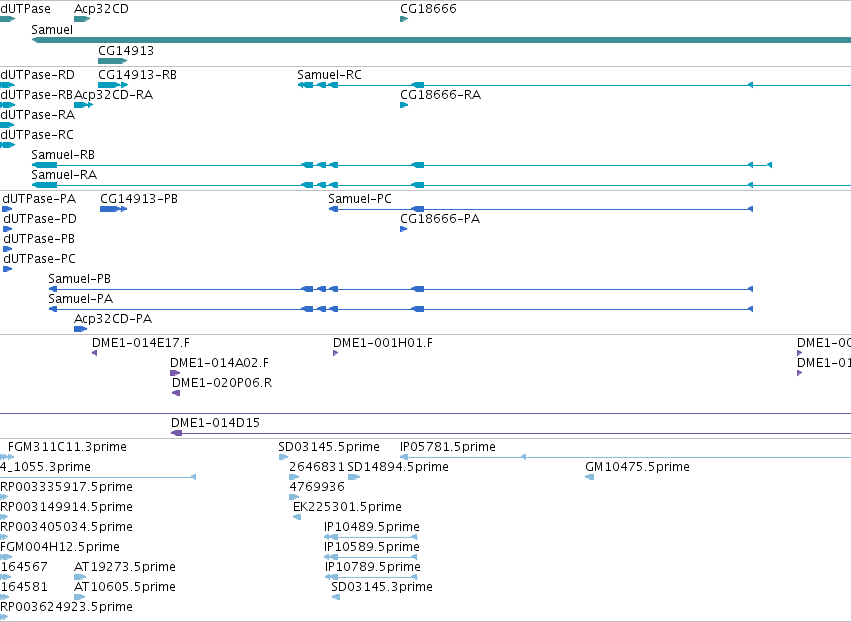The image size is (851, 622).
Task: Select the RP003149914.5prime label
Action: (67, 507)
